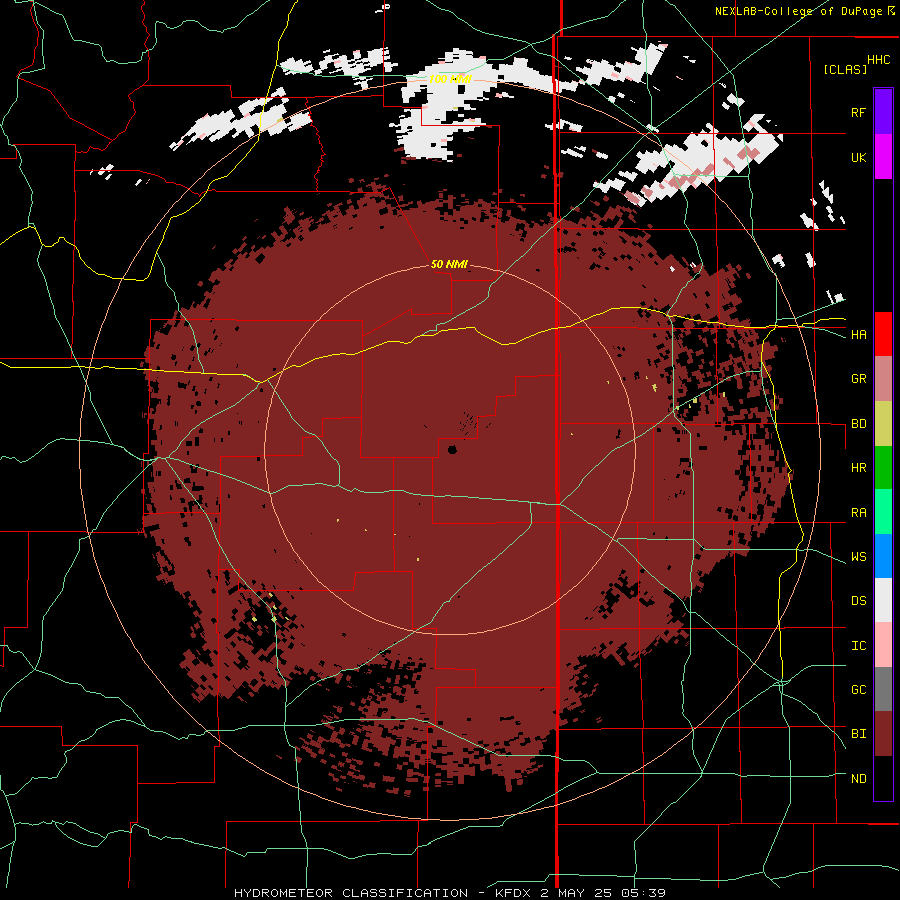Click the white DS legend swatch
This screenshot has height=900, width=900.
pos(883,600)
